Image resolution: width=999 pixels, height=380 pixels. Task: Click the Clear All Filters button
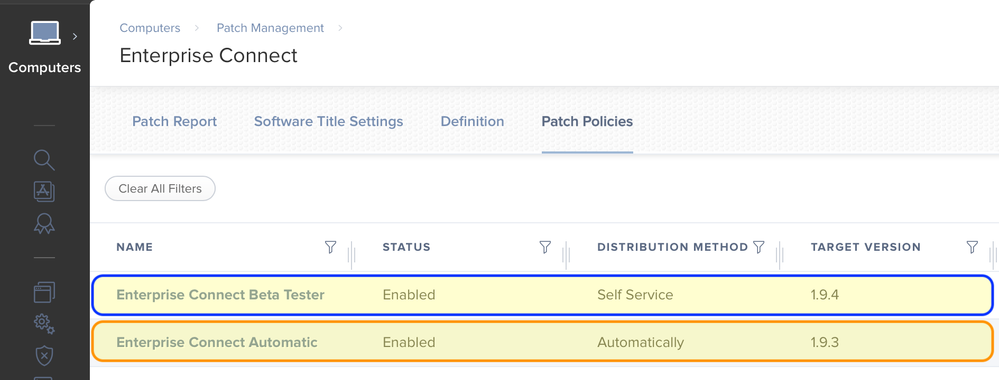[x=160, y=189]
